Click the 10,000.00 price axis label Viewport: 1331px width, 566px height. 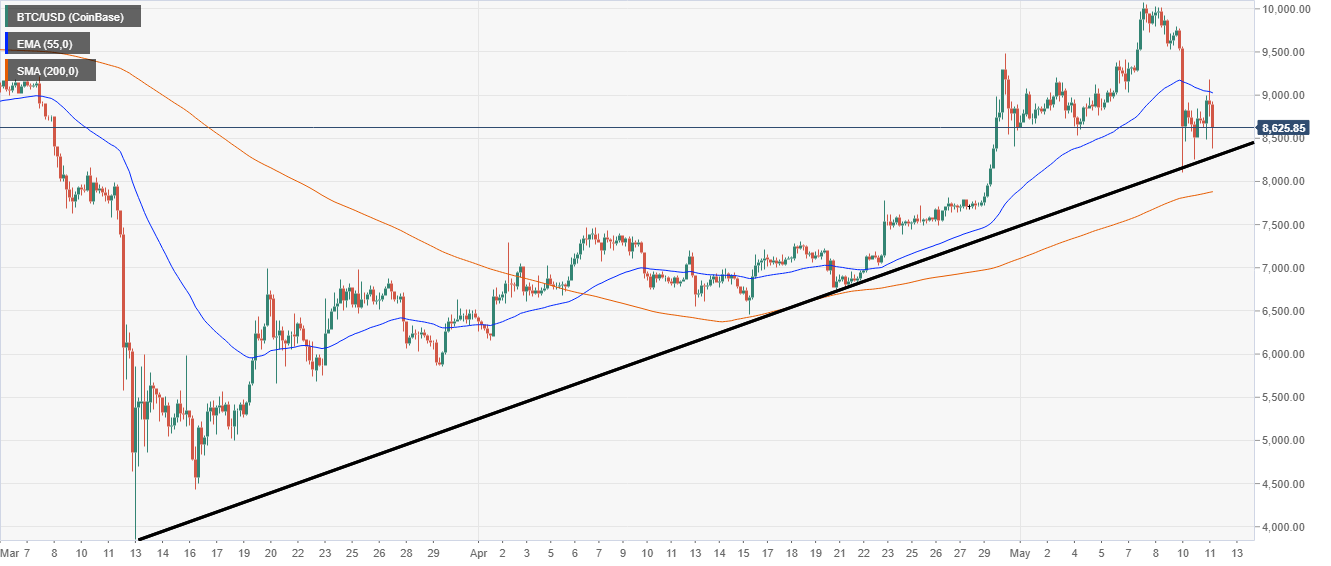[1286, 9]
